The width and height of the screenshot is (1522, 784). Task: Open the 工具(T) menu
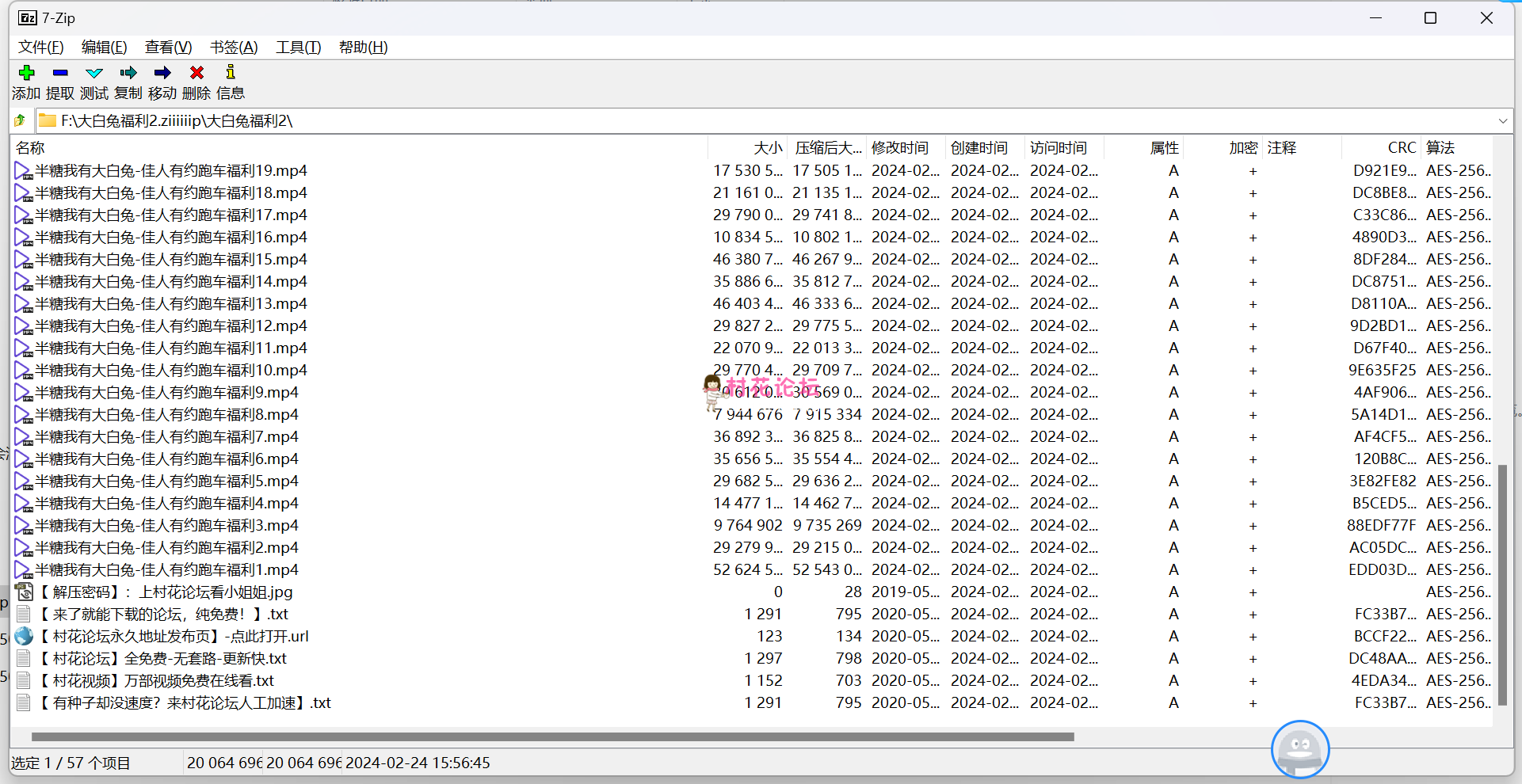click(x=299, y=48)
